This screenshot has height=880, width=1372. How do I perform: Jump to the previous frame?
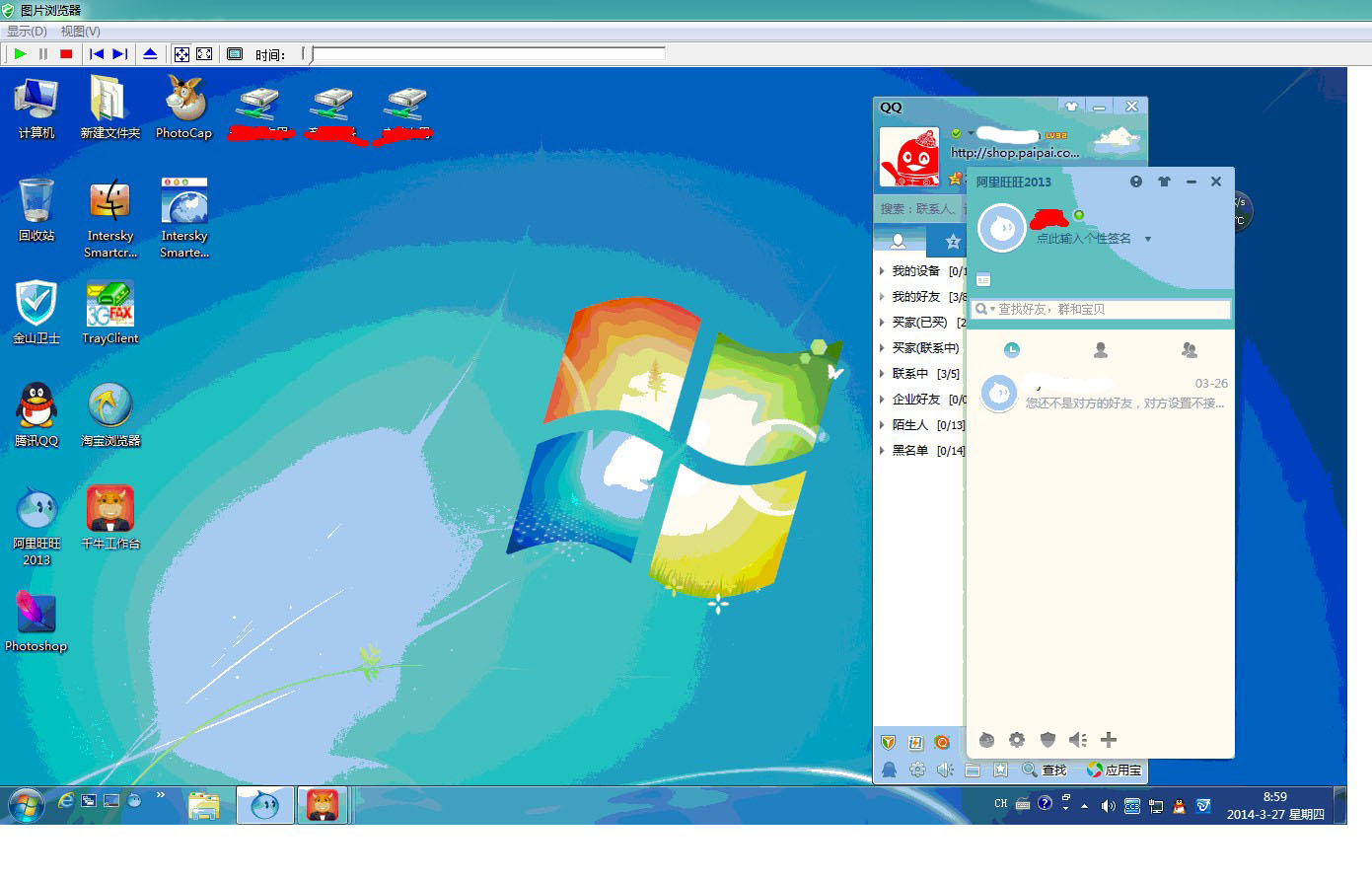point(97,54)
